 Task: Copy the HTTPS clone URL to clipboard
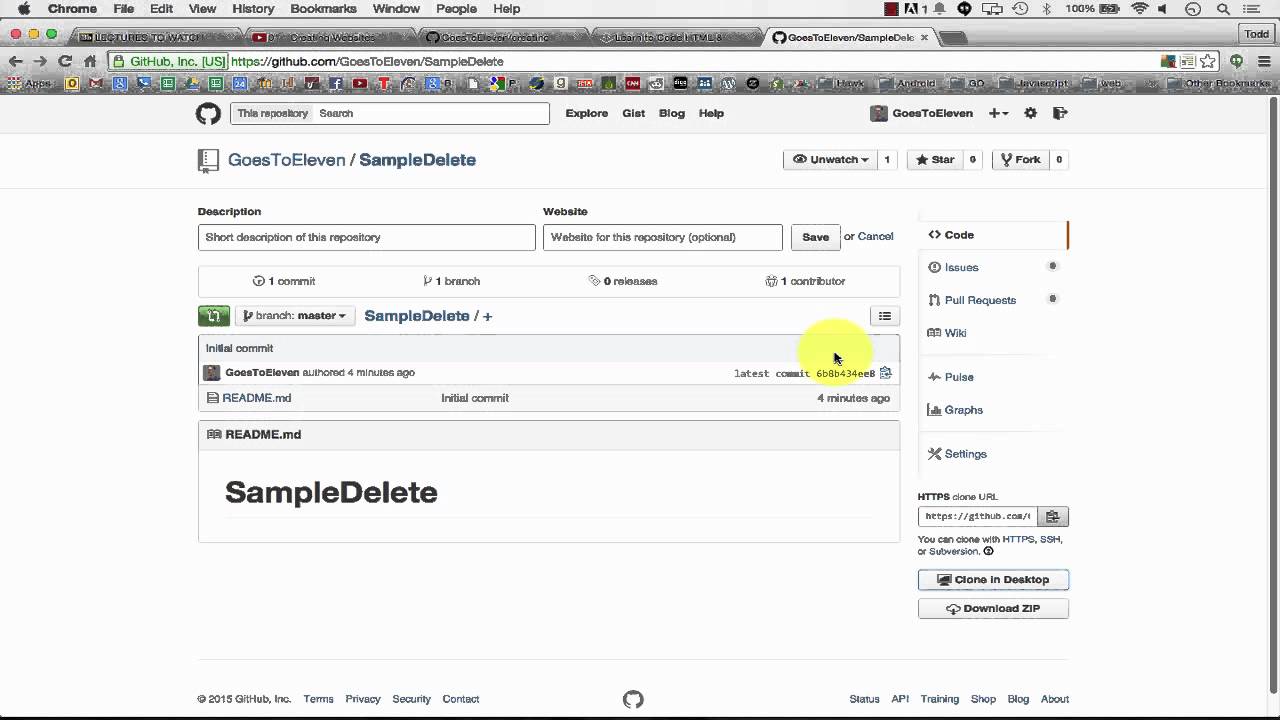(x=1052, y=516)
